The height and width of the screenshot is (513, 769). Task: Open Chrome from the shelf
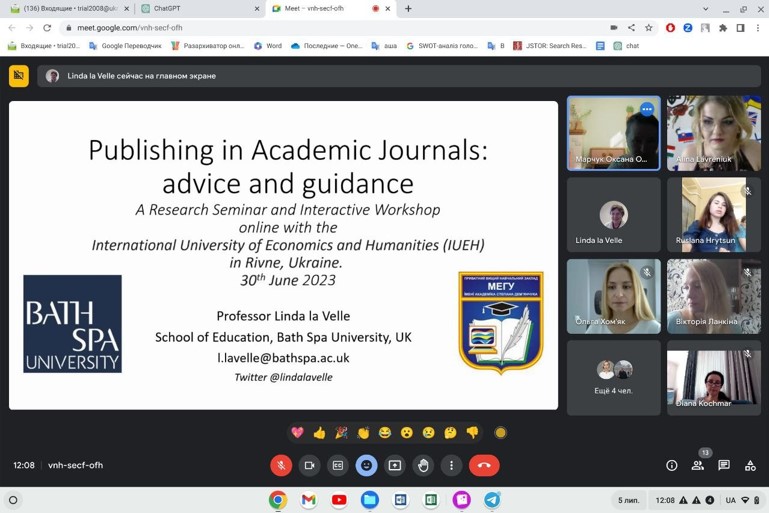point(278,500)
